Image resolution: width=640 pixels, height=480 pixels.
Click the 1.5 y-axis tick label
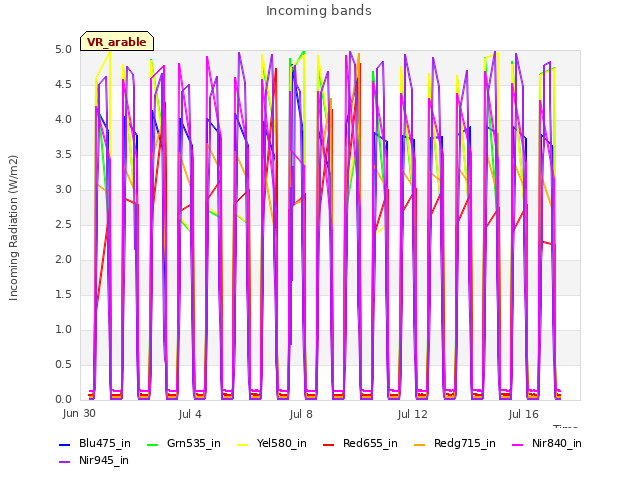(x=63, y=295)
